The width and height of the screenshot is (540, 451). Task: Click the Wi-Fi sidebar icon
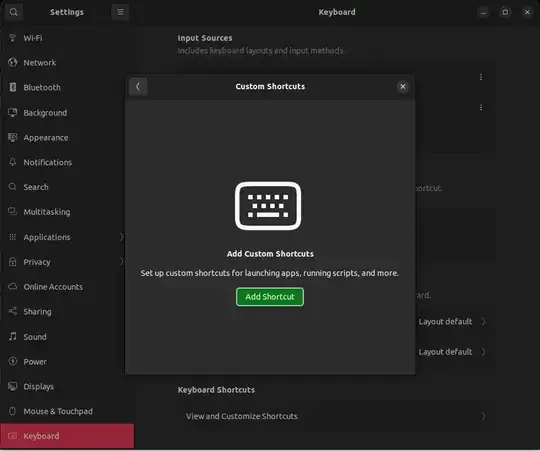click(12, 38)
